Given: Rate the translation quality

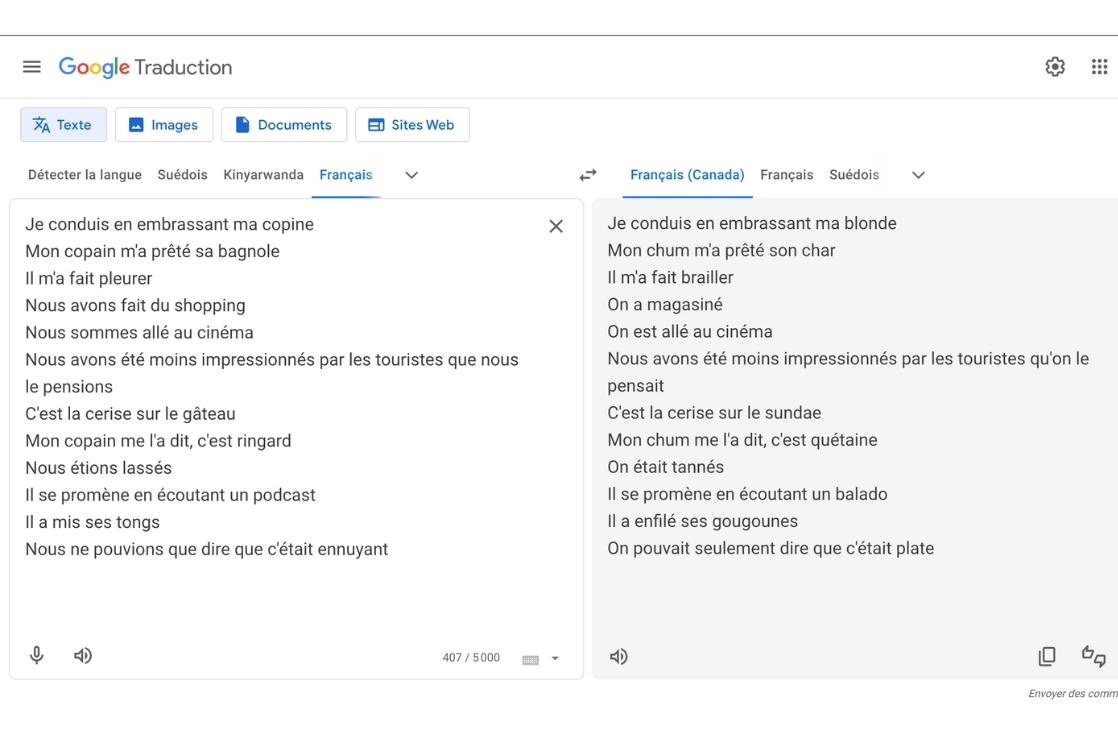Looking at the screenshot, I should coord(1091,655).
